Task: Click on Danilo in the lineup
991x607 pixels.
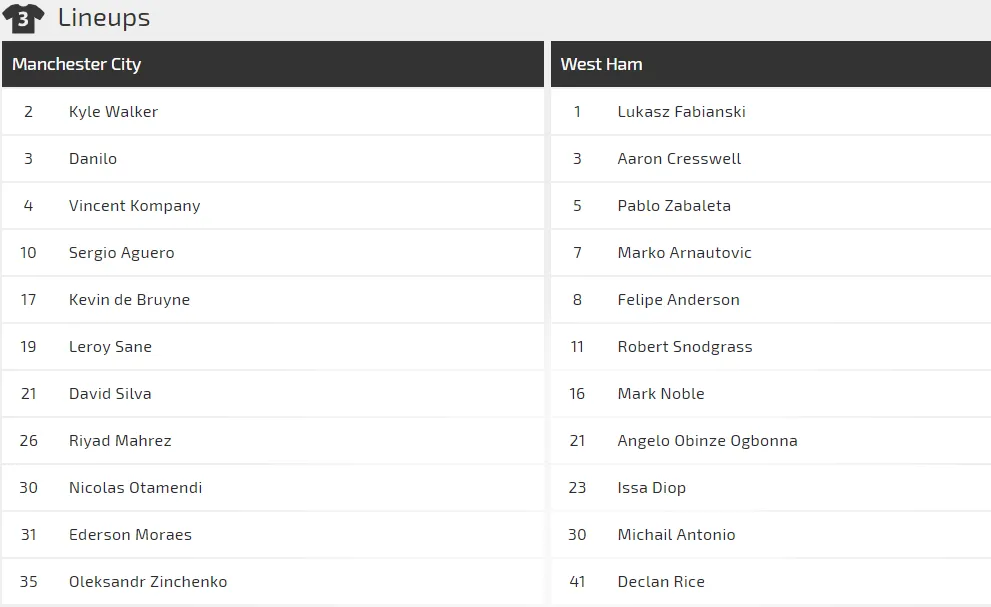Action: tap(93, 159)
